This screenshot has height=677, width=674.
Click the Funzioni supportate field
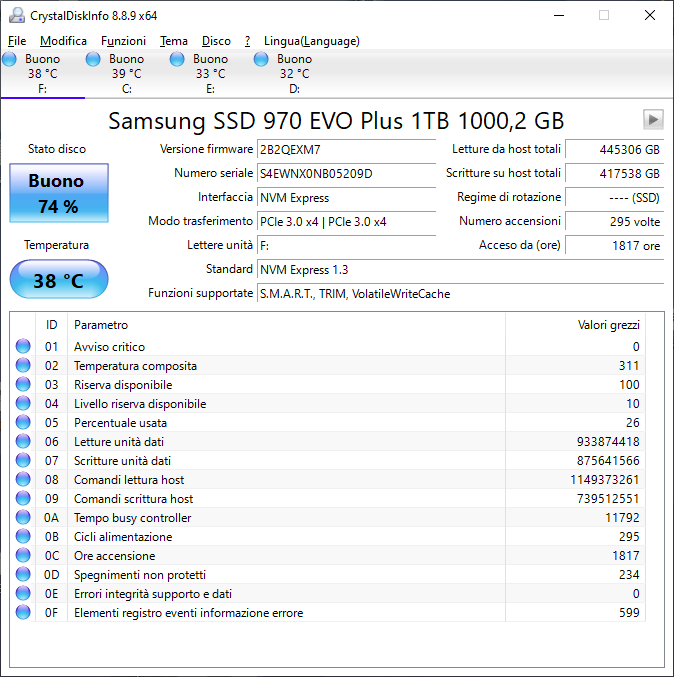[460, 294]
